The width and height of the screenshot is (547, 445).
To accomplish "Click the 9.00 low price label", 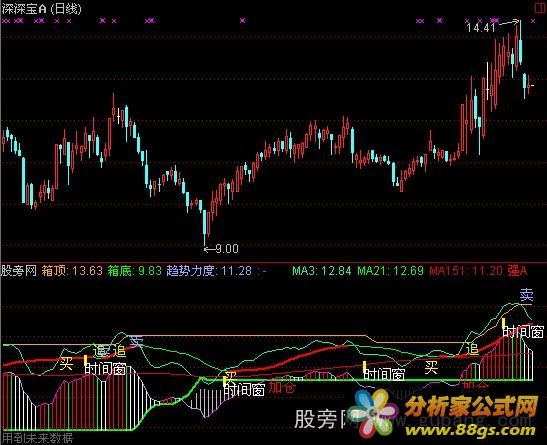I will pyautogui.click(x=227, y=249).
